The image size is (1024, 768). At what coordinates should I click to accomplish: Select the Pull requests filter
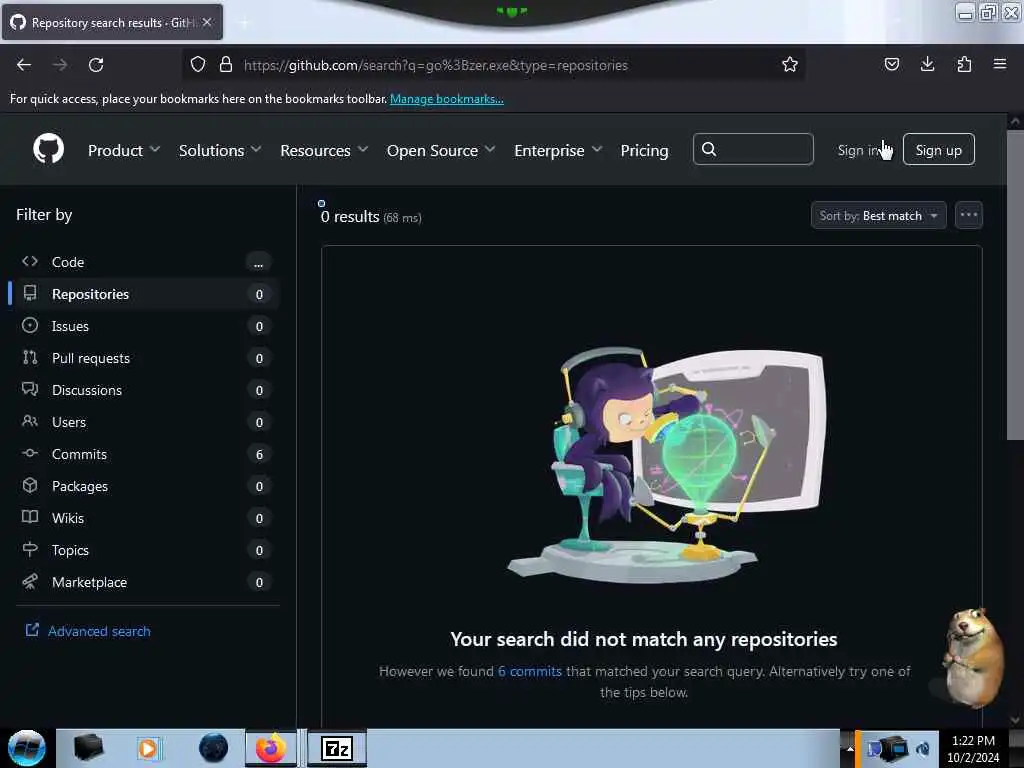(x=144, y=358)
